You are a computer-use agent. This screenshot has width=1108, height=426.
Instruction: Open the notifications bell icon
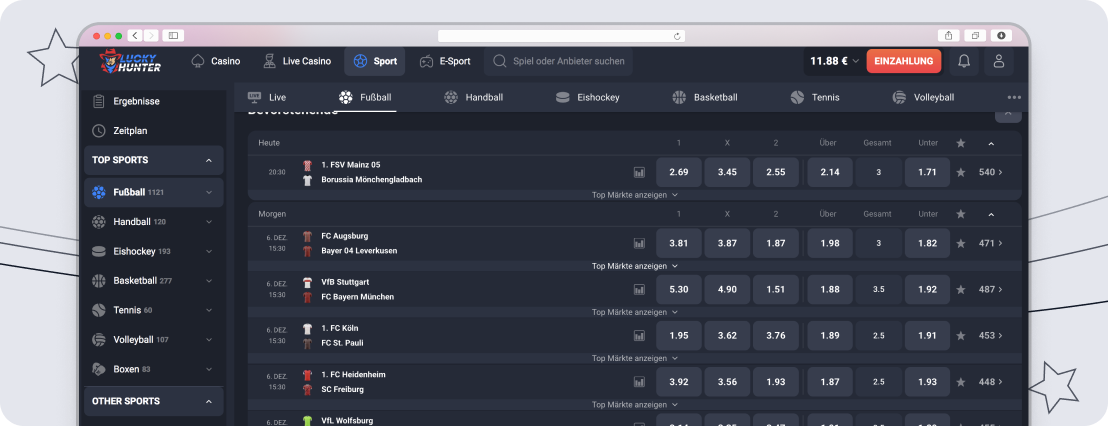click(x=964, y=61)
